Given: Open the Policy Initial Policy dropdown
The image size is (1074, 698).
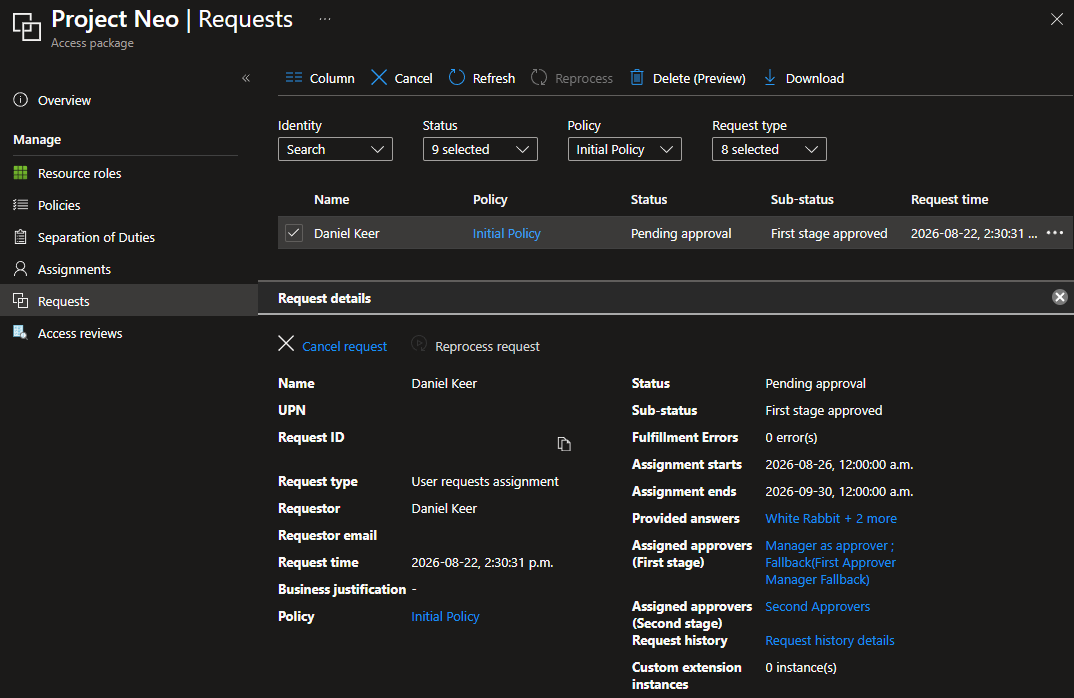Looking at the screenshot, I should click(x=625, y=149).
